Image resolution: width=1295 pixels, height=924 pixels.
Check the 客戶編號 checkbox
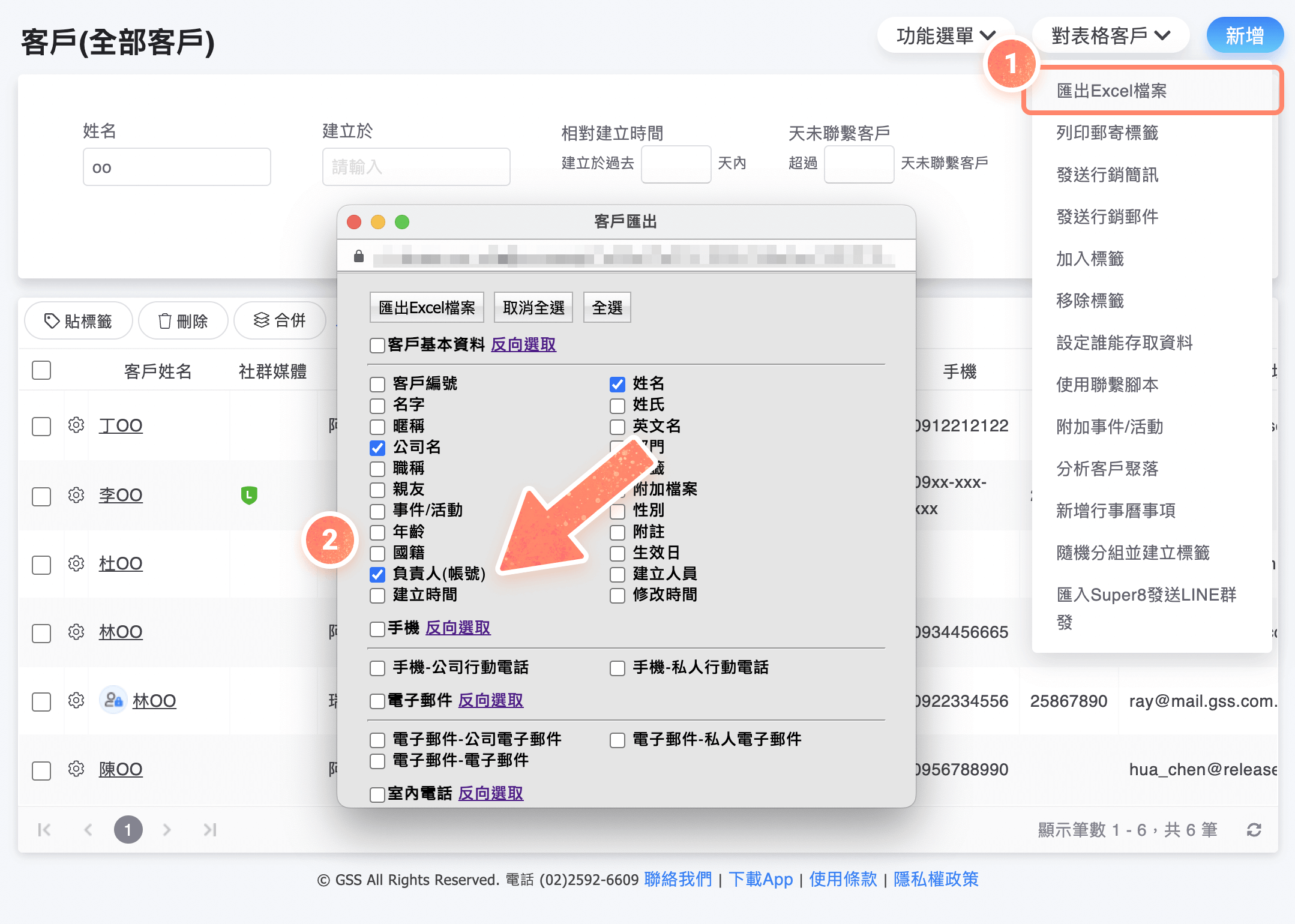click(x=377, y=384)
